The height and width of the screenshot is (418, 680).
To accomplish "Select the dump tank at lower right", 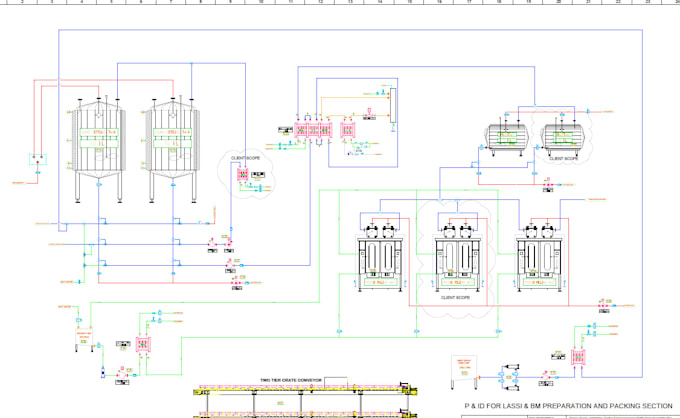I will click(464, 371).
